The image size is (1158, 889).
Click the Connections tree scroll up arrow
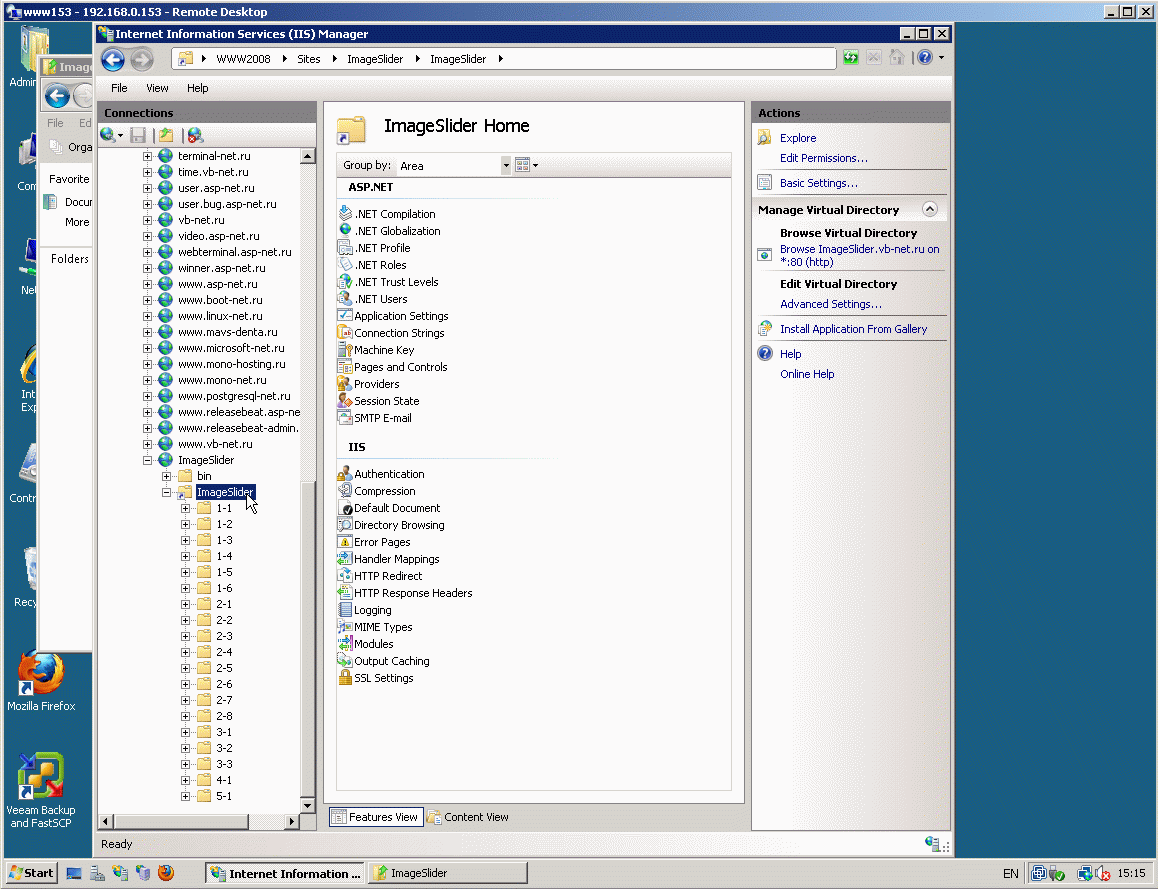(x=308, y=156)
